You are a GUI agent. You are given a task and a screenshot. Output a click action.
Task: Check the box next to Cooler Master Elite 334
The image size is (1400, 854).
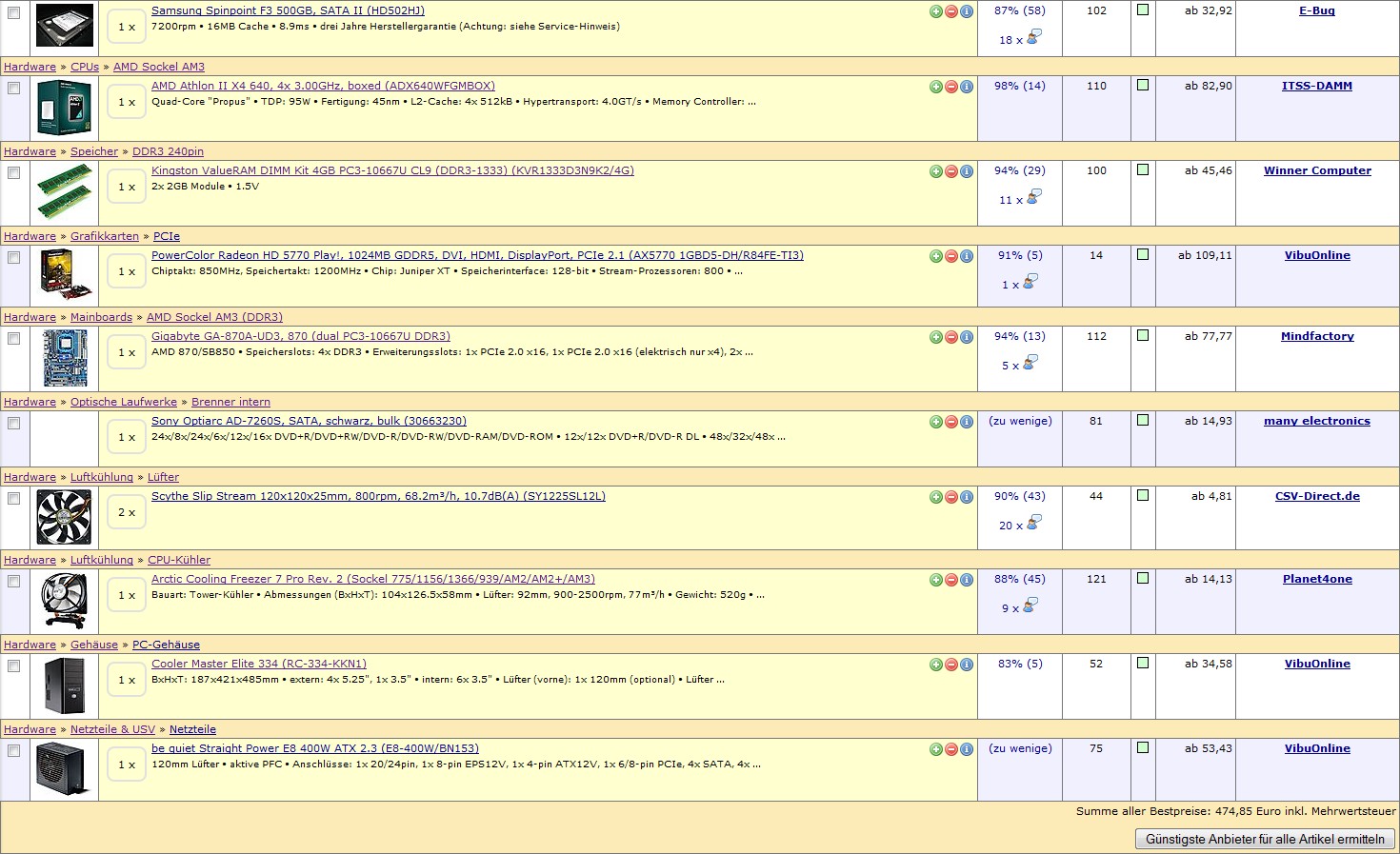pos(14,665)
